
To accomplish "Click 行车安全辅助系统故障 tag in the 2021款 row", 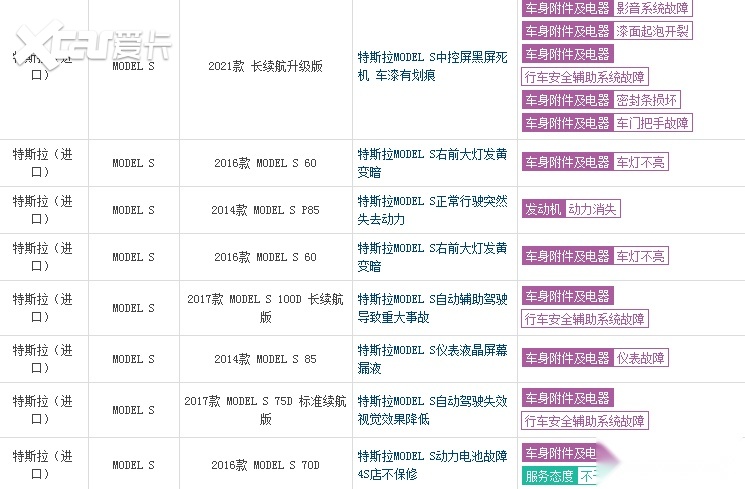I will click(585, 77).
